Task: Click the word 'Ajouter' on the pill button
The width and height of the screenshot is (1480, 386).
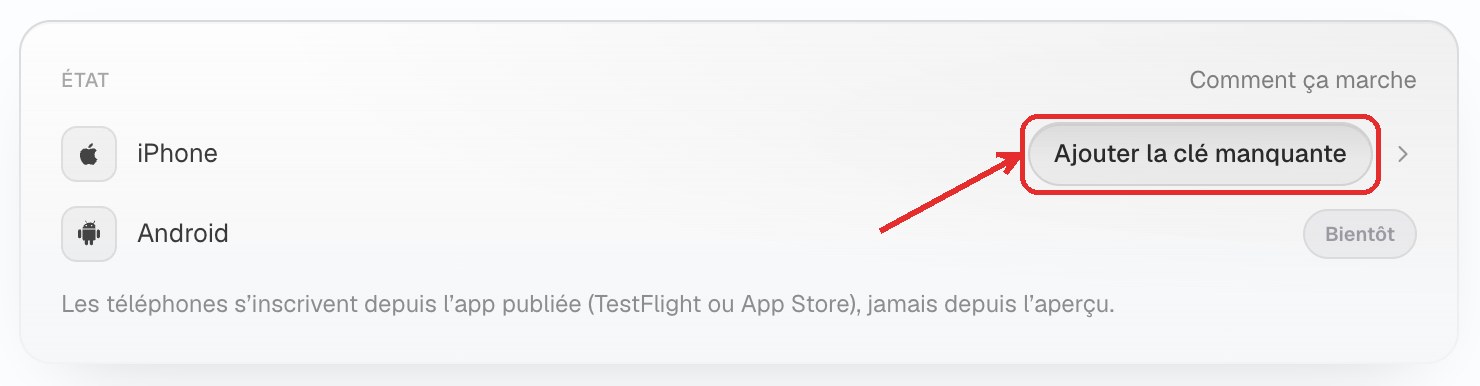Action: point(1087,155)
